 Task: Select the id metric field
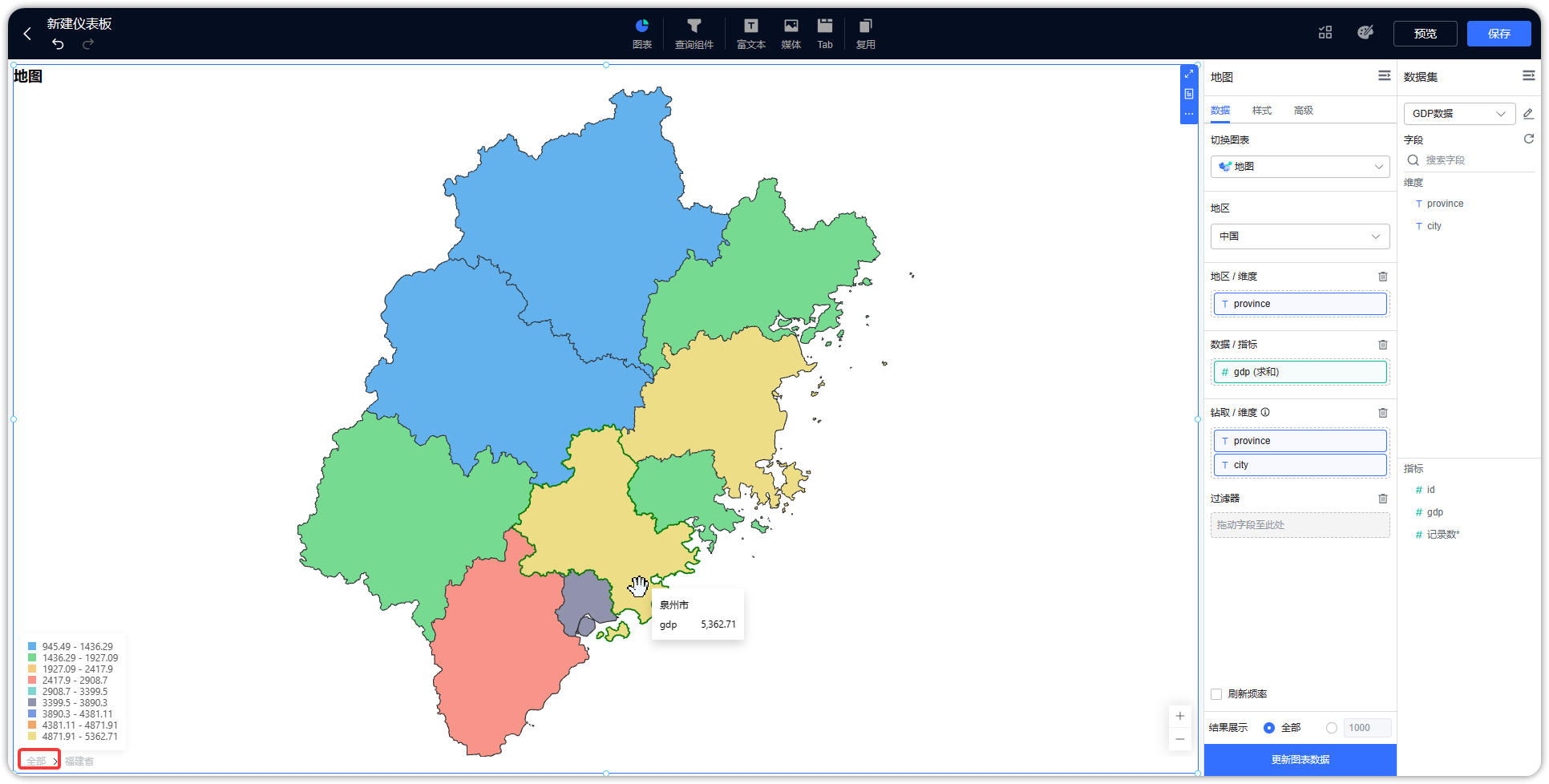(x=1430, y=490)
